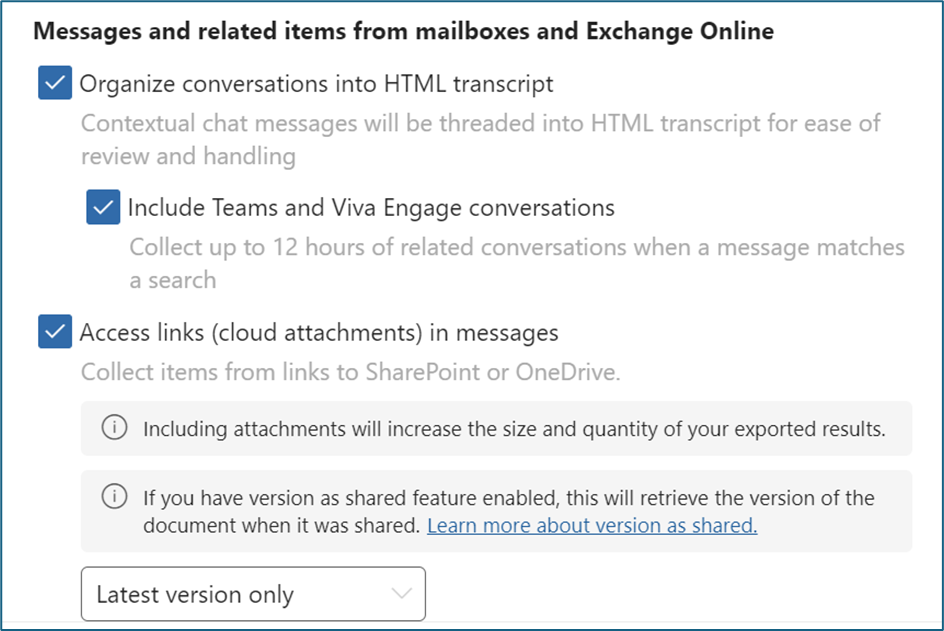
Task: Click 'Contextual chat messages will be threaded' description
Action: [480, 124]
